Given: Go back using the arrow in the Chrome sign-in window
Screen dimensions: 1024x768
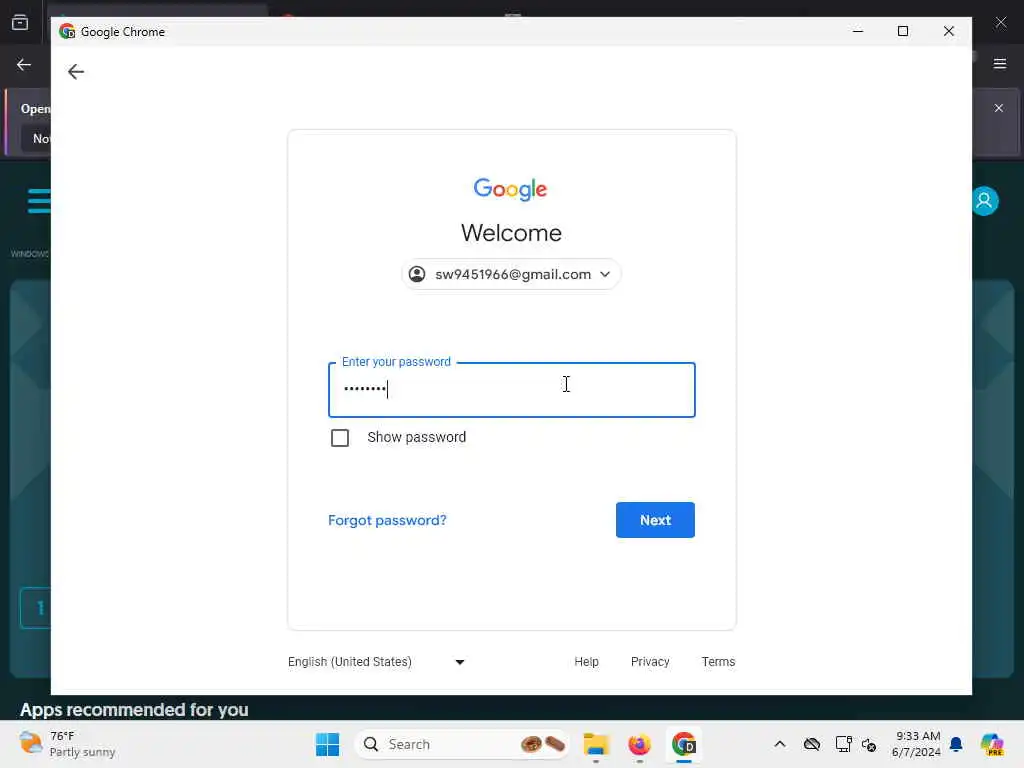Looking at the screenshot, I should [76, 72].
